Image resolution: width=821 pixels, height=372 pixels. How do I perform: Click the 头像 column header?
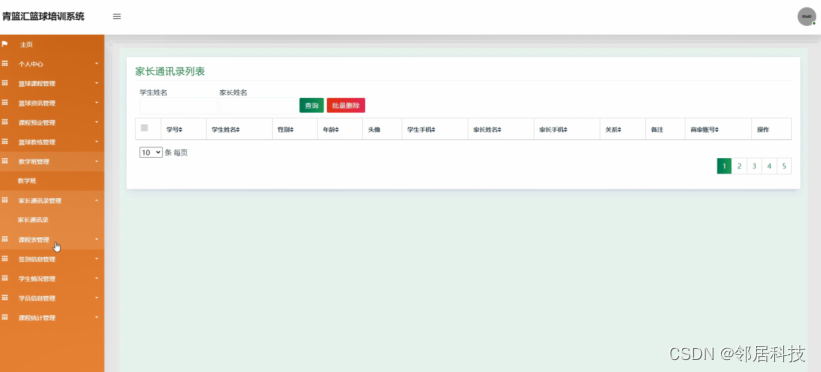click(x=374, y=129)
